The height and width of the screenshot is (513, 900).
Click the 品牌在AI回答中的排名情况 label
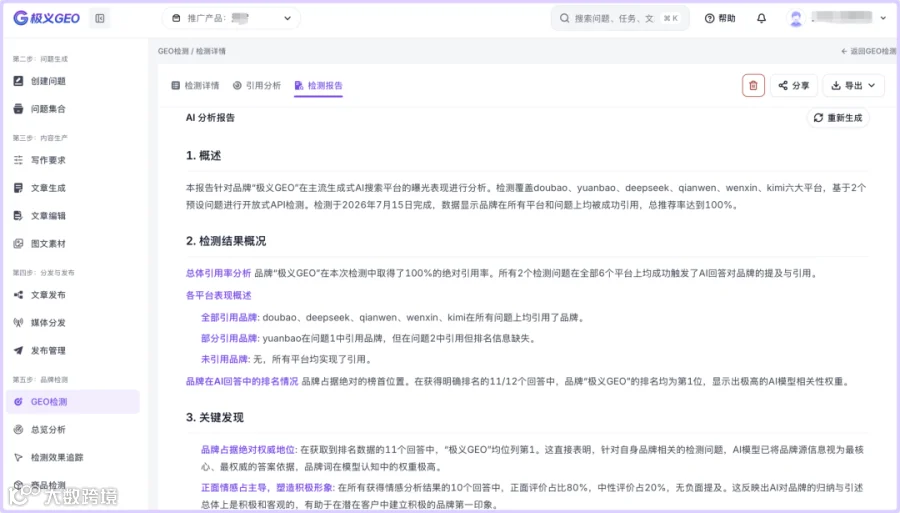click(x=242, y=381)
